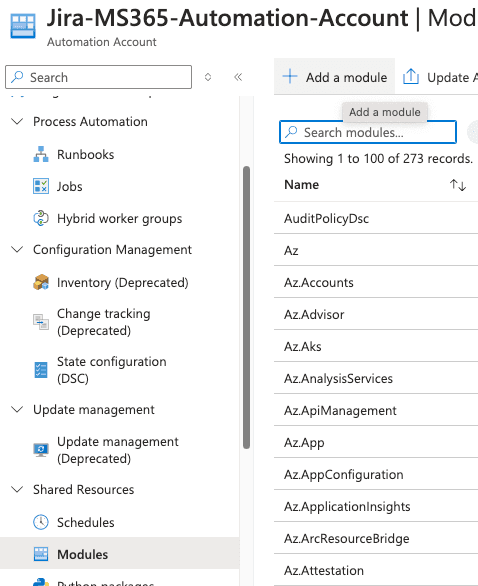Image resolution: width=478 pixels, height=586 pixels.
Task: Click the Jira-MS365-Automation-Account title
Action: tap(227, 18)
